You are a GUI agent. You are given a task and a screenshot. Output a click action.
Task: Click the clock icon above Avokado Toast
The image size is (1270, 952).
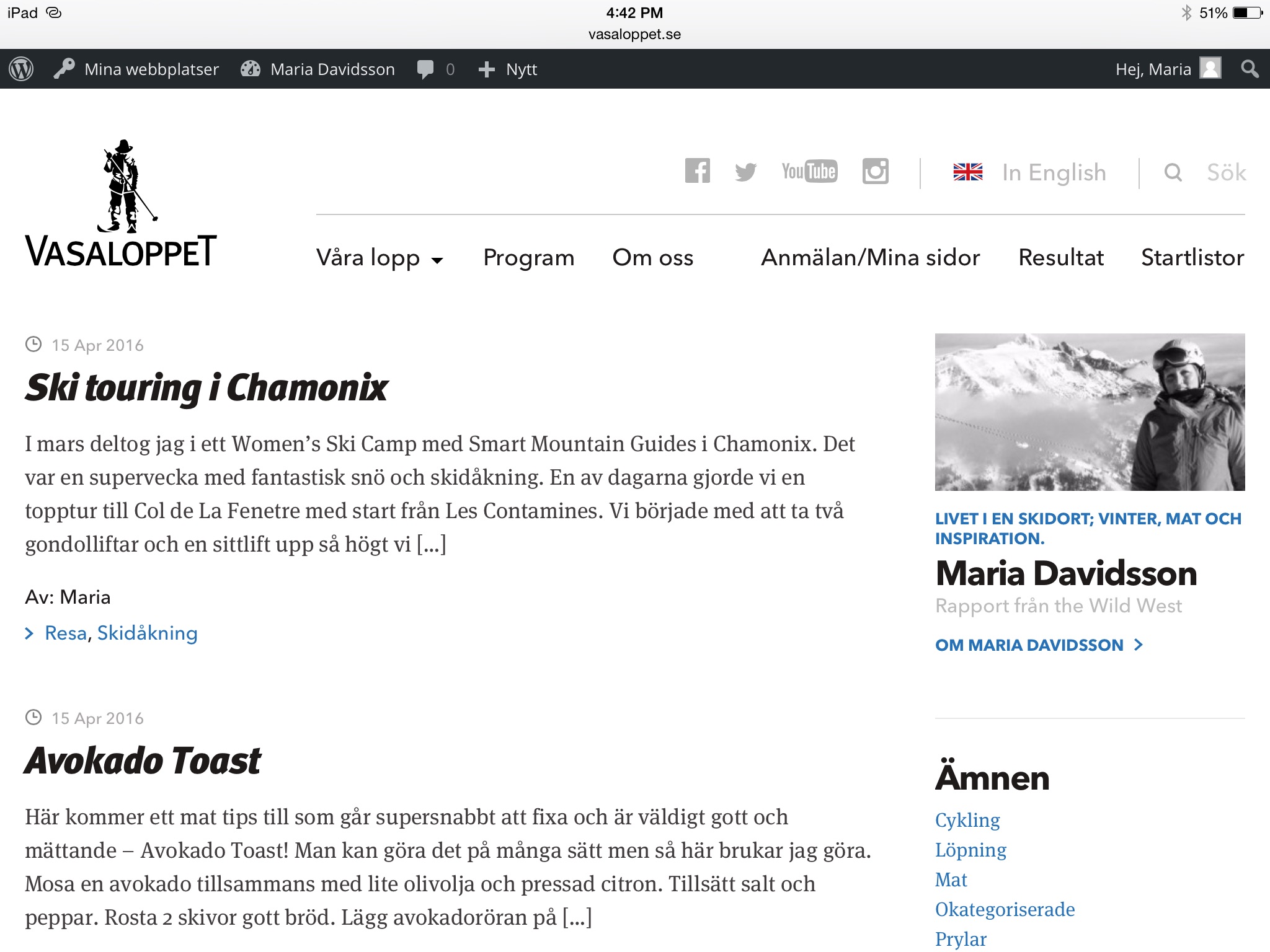[33, 717]
